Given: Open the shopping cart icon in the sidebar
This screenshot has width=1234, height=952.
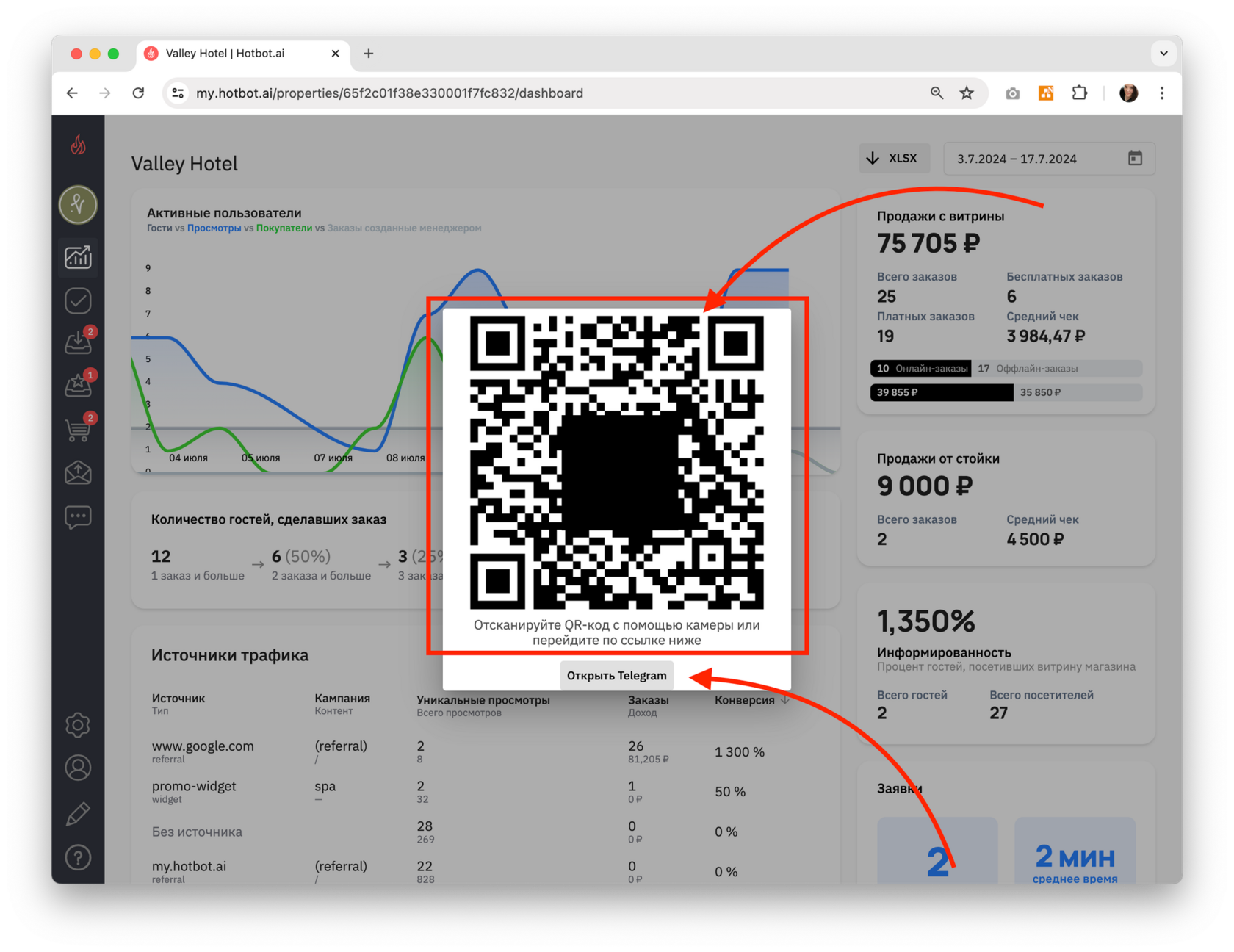Looking at the screenshot, I should tap(78, 428).
